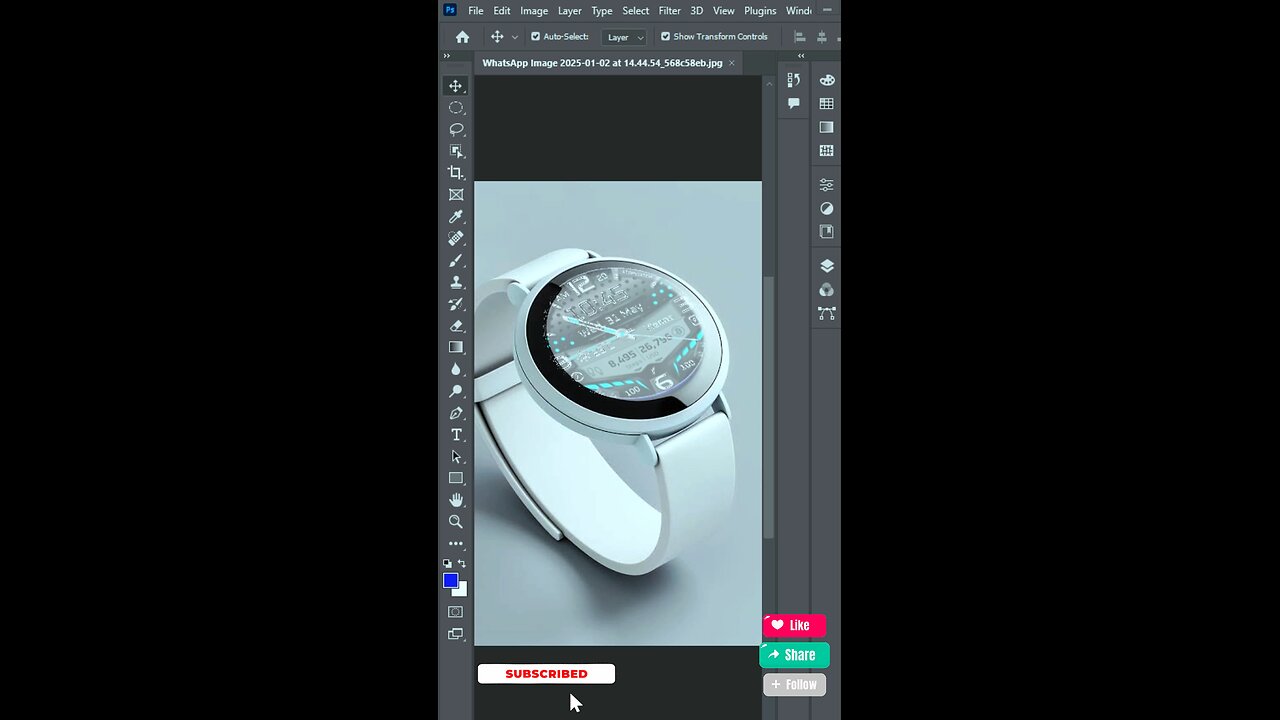This screenshot has width=1280, height=720.
Task: Select the Lasso tool
Action: 456,130
